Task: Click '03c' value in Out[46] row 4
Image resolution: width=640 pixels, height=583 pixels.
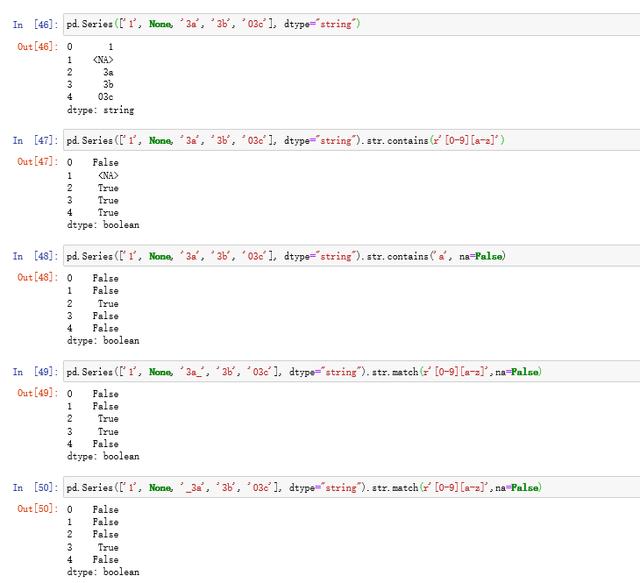Action: pos(106,97)
